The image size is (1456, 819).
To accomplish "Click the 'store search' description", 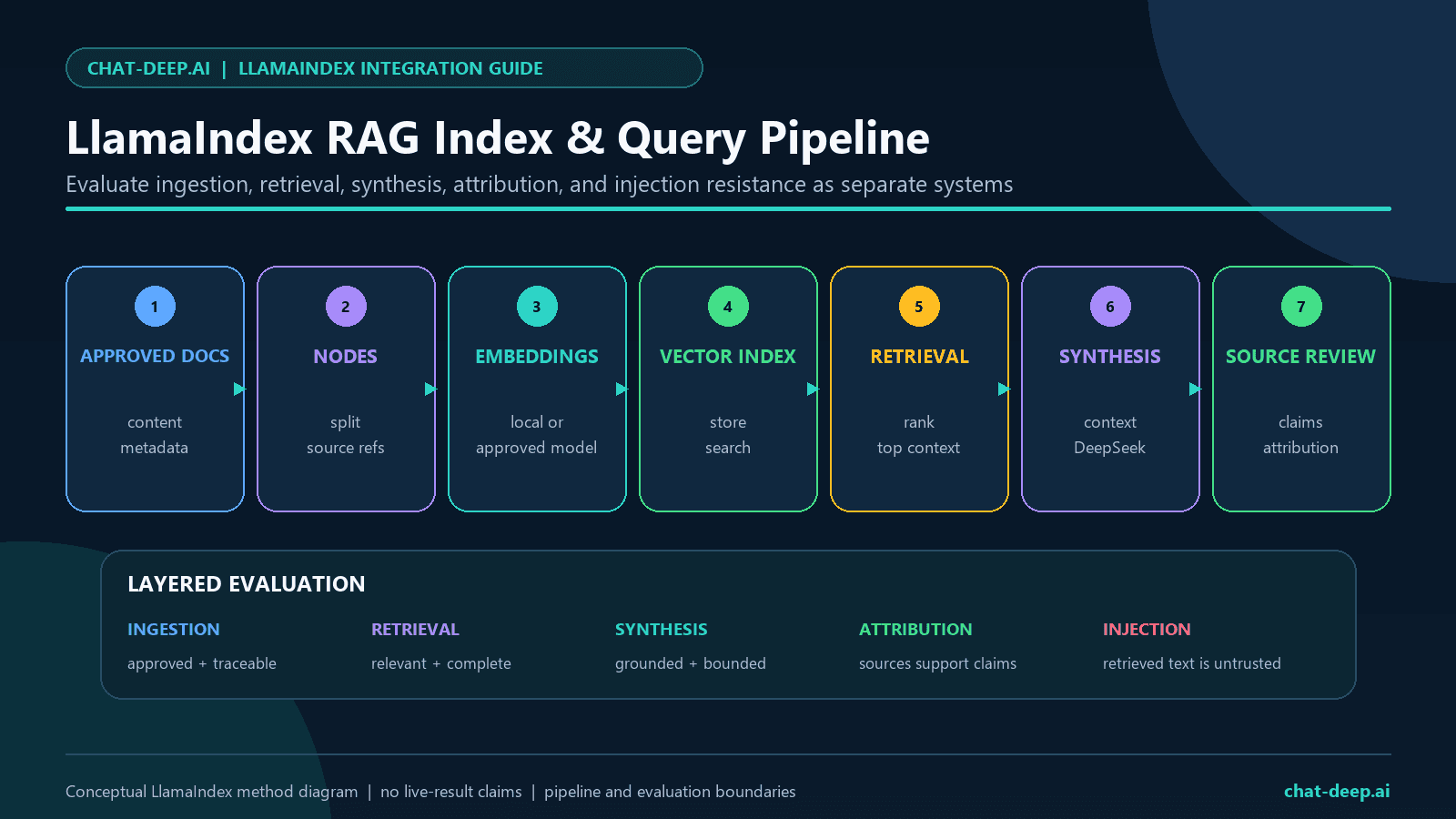I will click(728, 435).
